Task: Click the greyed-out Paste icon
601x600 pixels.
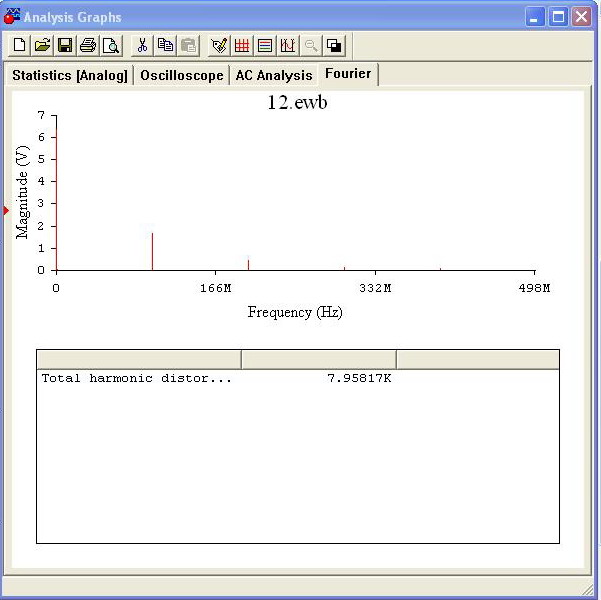Action: pyautogui.click(x=188, y=46)
